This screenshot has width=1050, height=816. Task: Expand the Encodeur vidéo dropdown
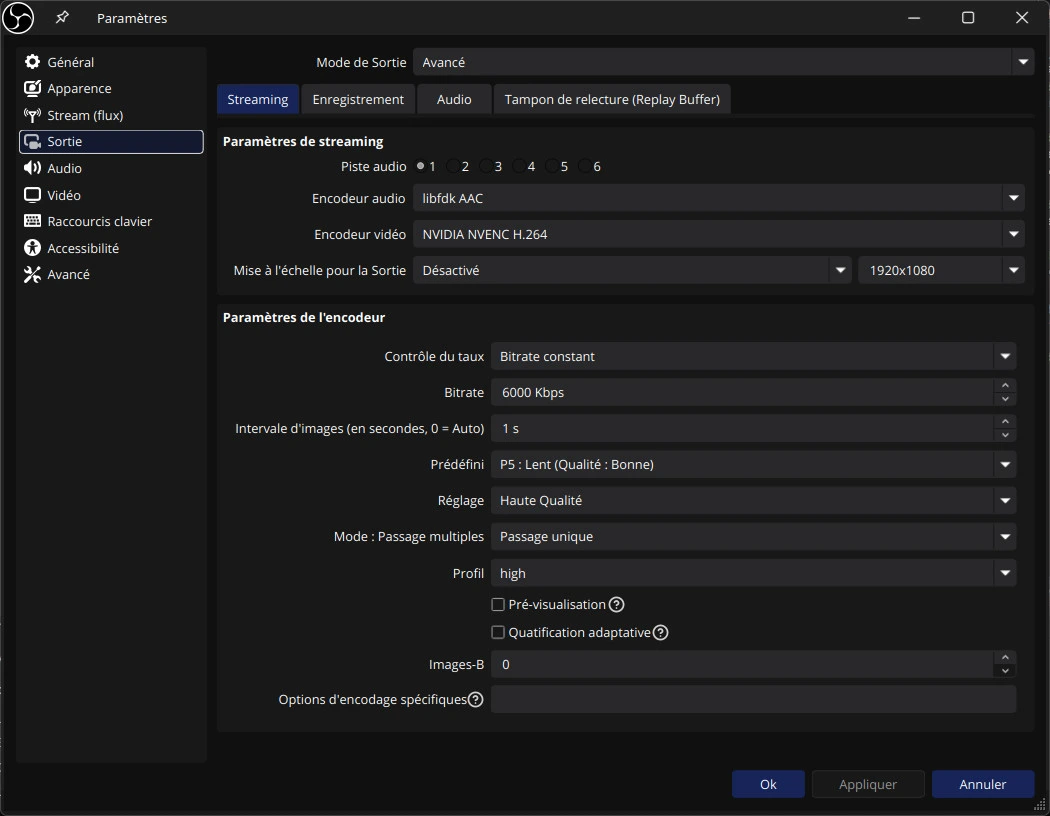tap(718, 234)
